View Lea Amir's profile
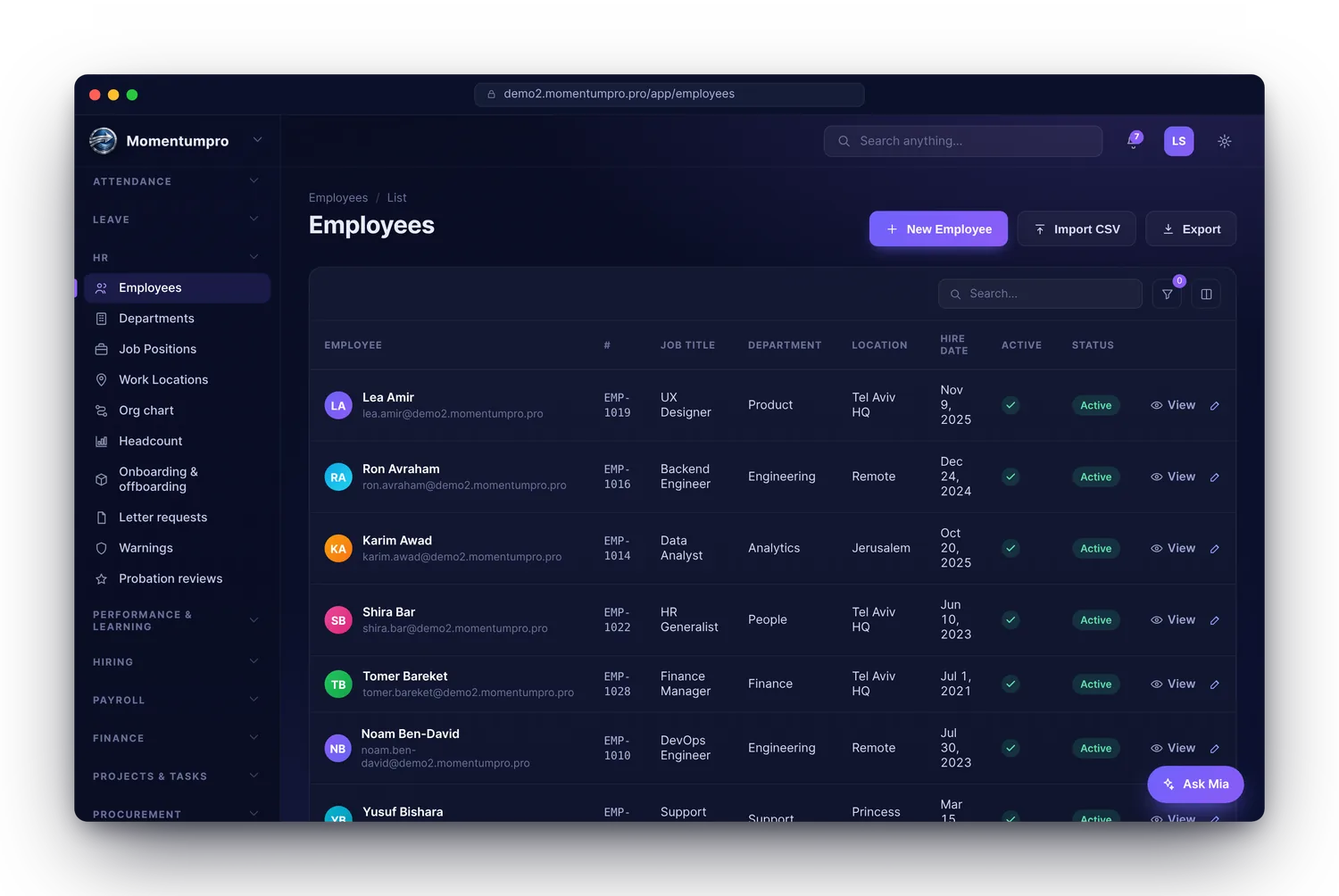The height and width of the screenshot is (896, 1339). point(1173,405)
